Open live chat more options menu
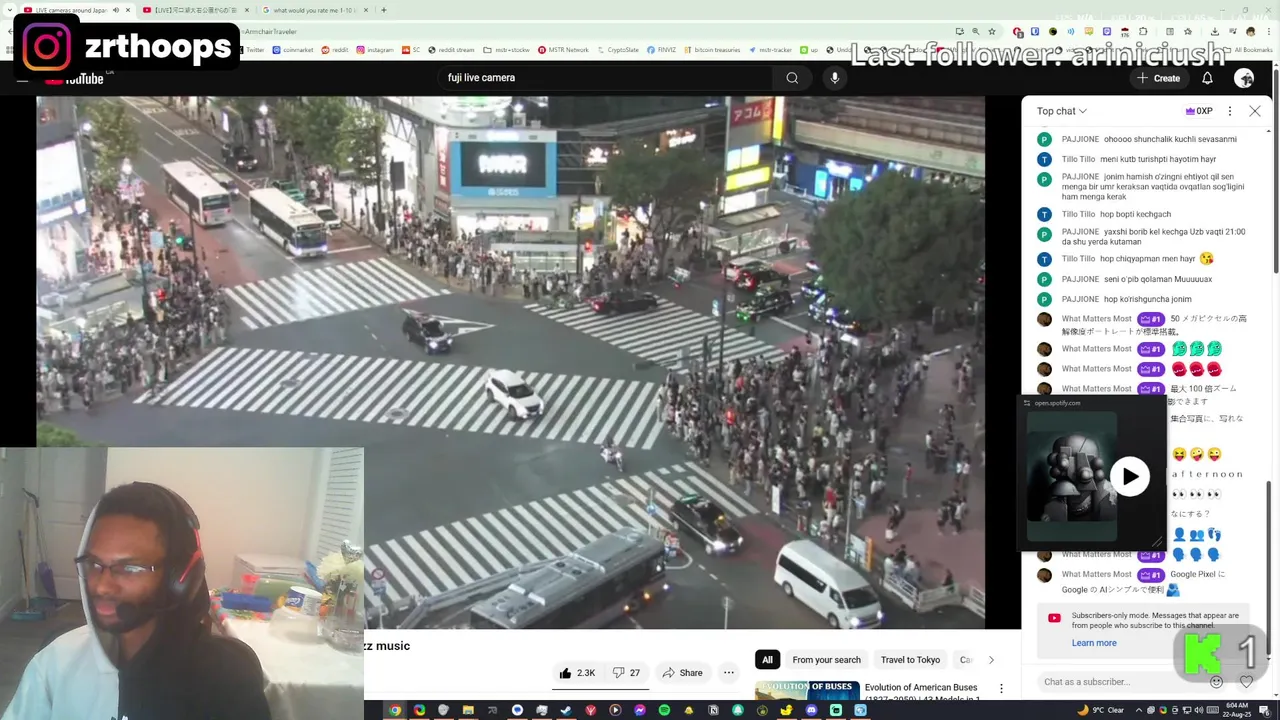 click(x=1230, y=111)
